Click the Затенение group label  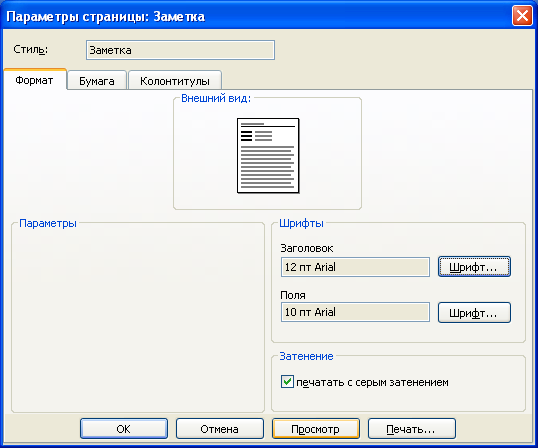(306, 356)
